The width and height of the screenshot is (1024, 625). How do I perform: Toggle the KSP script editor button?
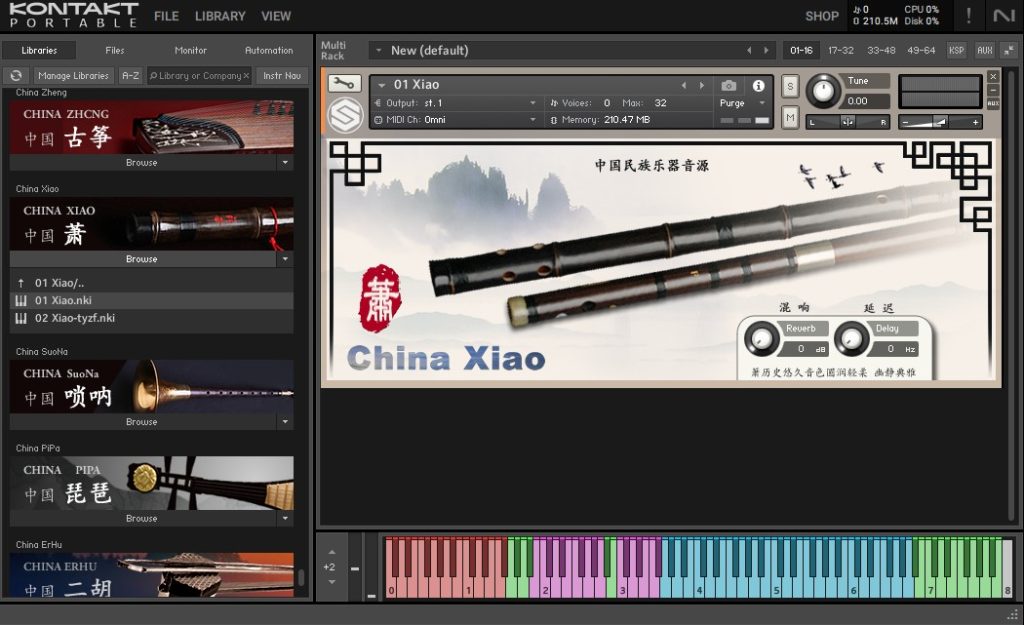click(956, 50)
